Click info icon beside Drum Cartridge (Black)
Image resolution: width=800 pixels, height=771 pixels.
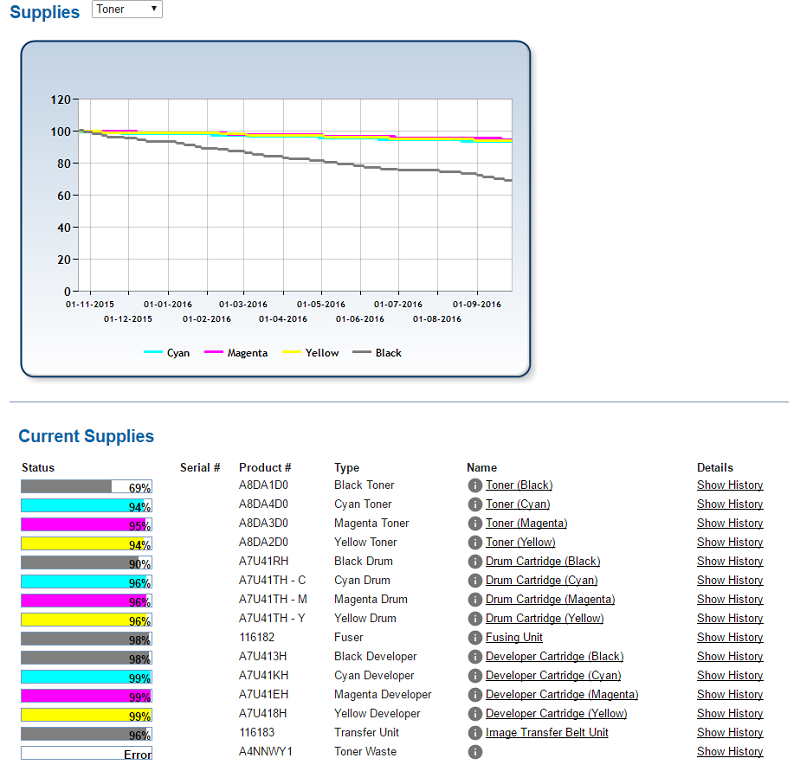point(474,561)
